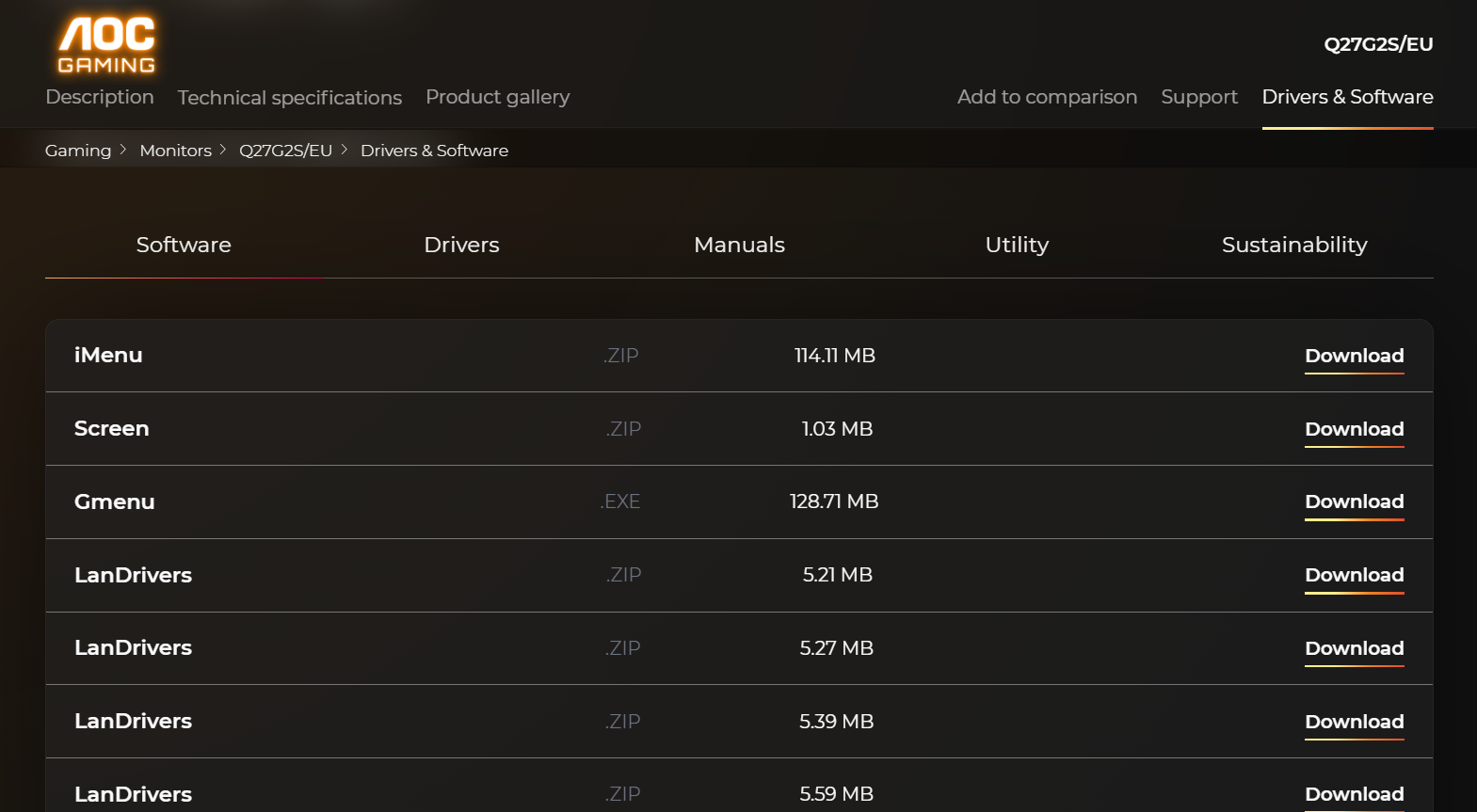Switch to the Drivers tab
Viewport: 1477px width, 812px height.
click(x=461, y=245)
